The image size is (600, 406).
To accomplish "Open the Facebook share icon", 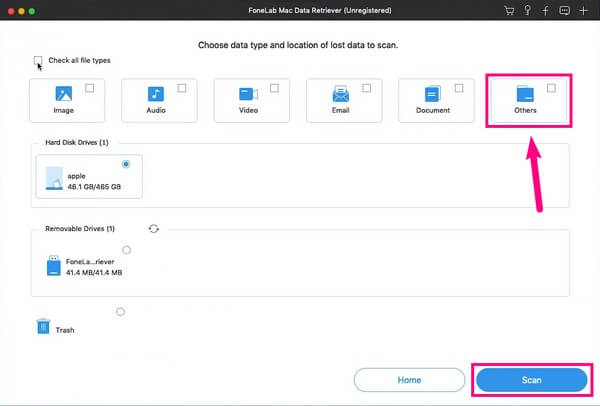I will (x=546, y=10).
